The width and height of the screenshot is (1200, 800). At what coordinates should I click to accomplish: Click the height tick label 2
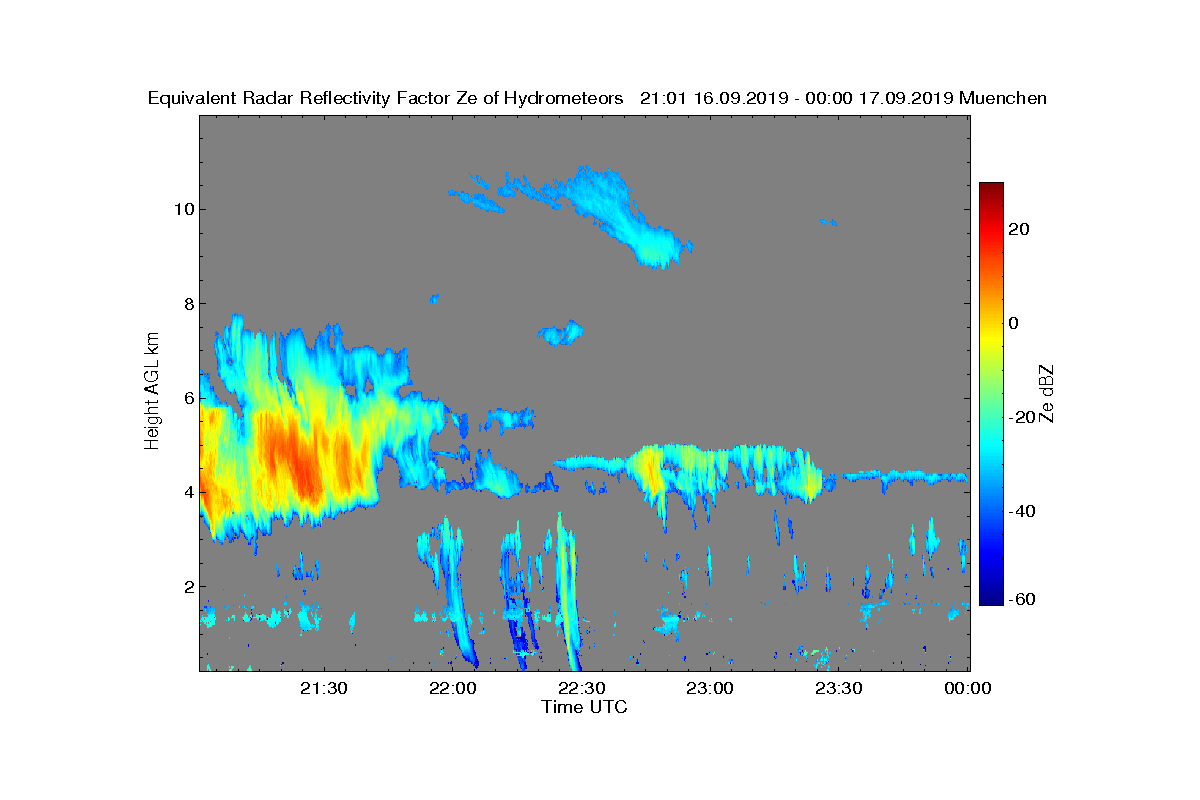click(188, 587)
